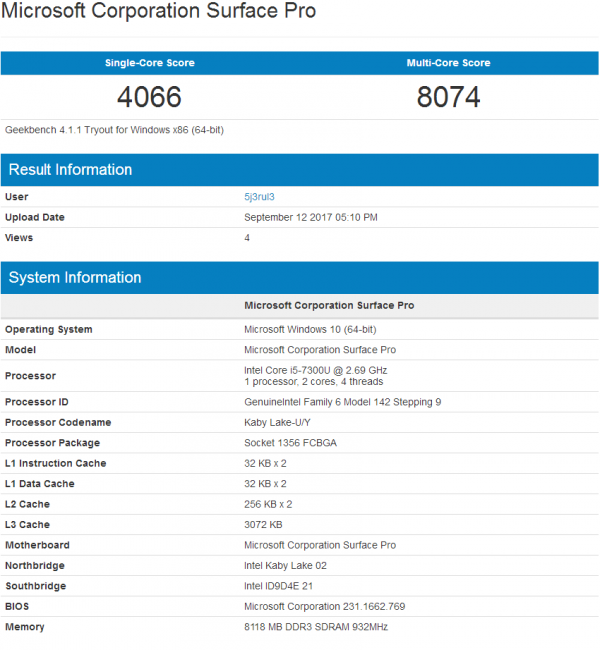Select the Southbridge row label
Image resolution: width=600 pixels, height=650 pixels.
[x=36, y=586]
